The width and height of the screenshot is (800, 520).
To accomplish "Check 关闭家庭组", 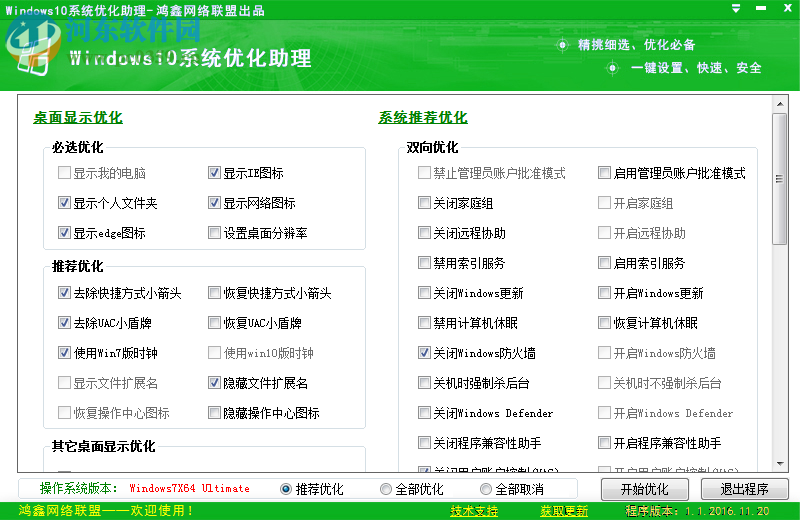I will tap(424, 203).
